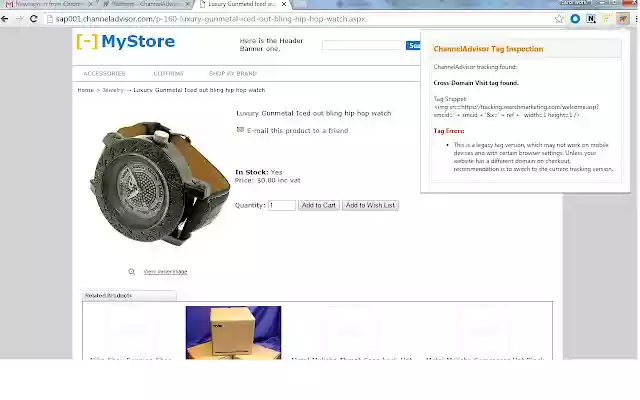
Task: Click the store search text box
Action: [363, 45]
